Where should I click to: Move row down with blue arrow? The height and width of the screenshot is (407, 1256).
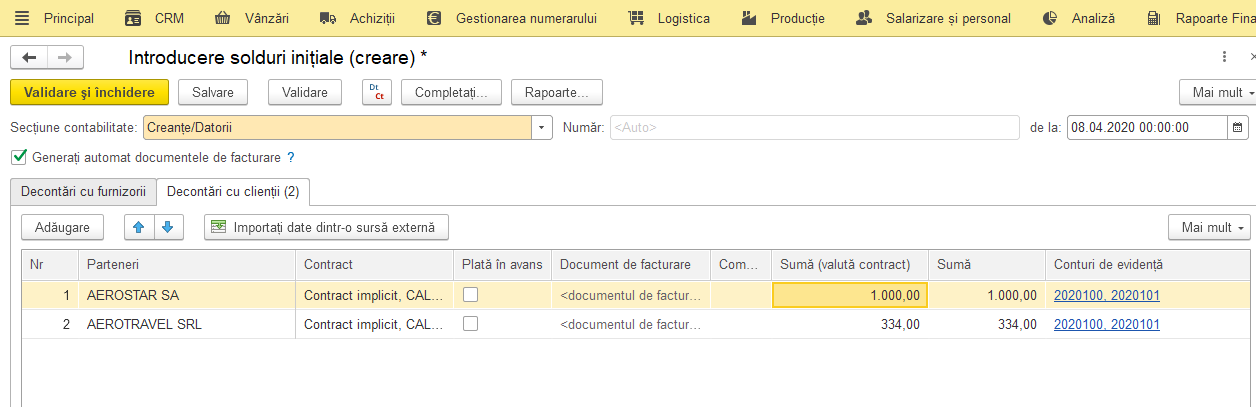point(167,227)
